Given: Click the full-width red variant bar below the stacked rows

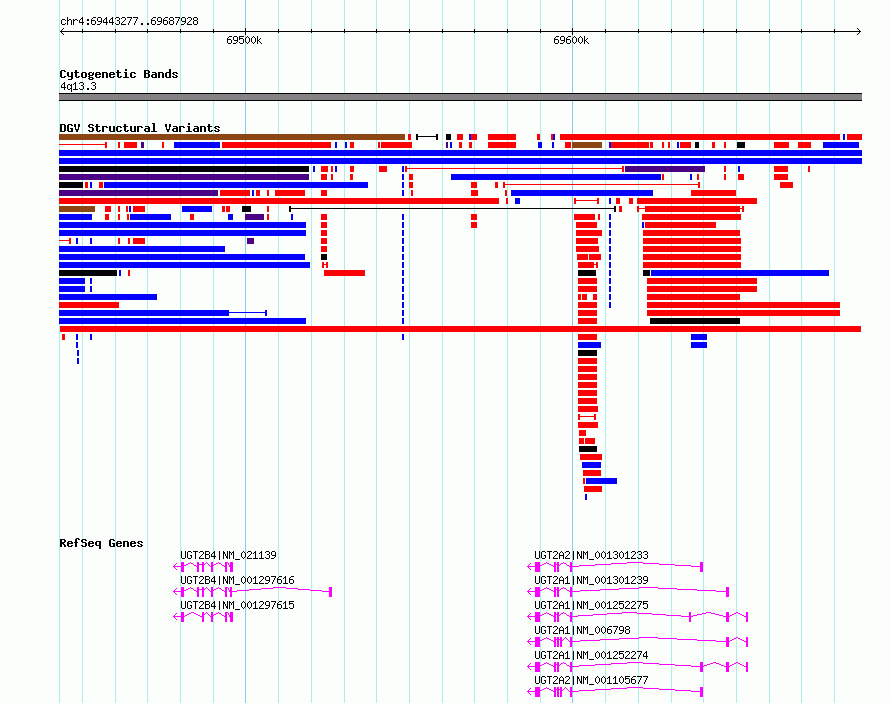Looking at the screenshot, I should (460, 329).
